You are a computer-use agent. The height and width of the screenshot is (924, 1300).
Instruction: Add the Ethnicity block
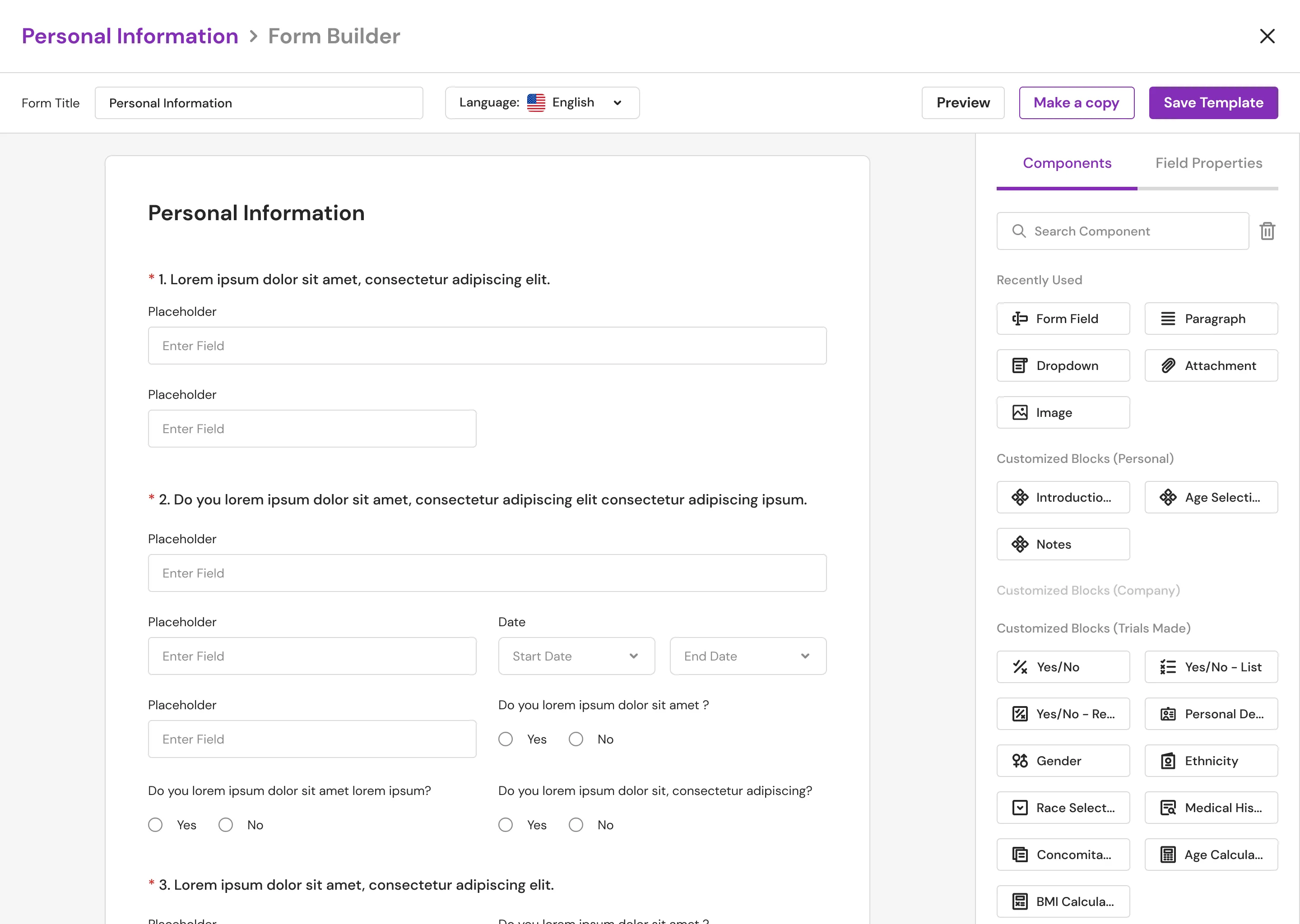point(1211,761)
